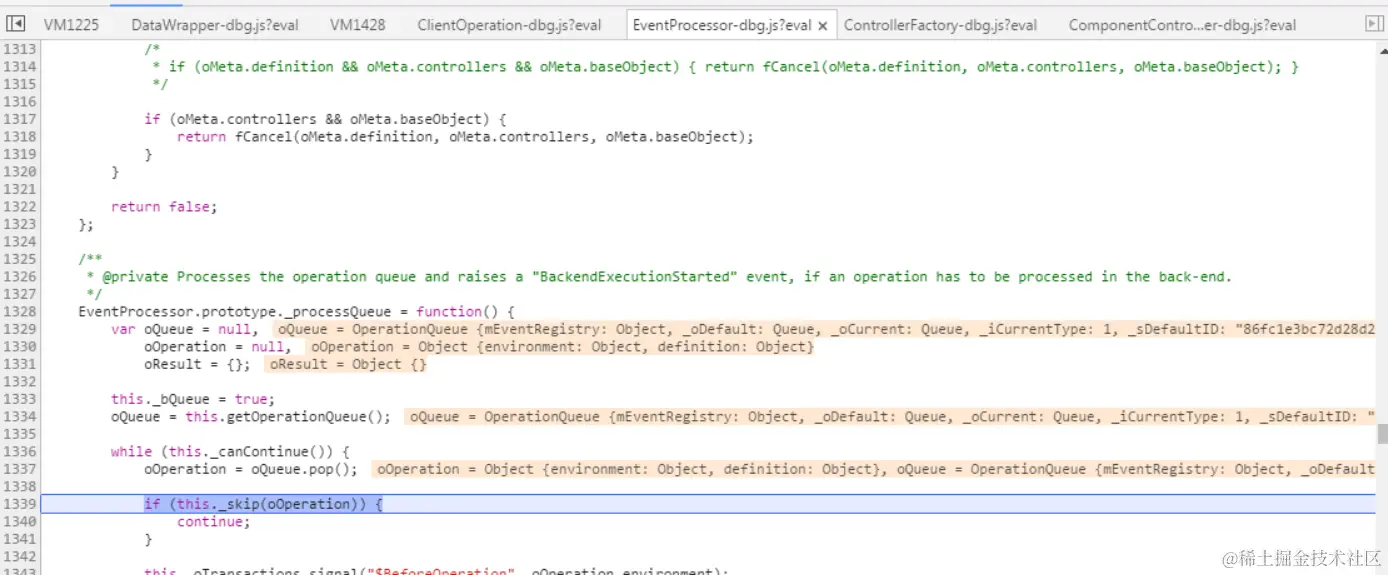This screenshot has height=575, width=1388.
Task: Close the EventProcessor-dbg.js tab
Action: tap(822, 26)
